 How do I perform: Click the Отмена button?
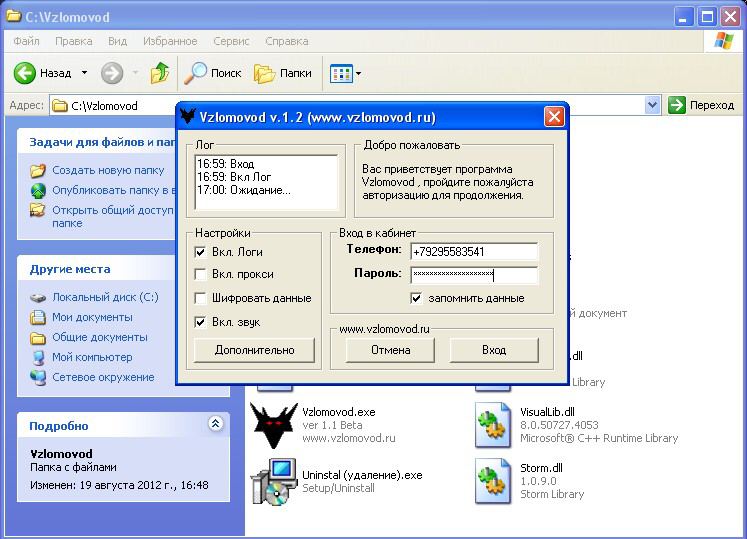pyautogui.click(x=391, y=350)
